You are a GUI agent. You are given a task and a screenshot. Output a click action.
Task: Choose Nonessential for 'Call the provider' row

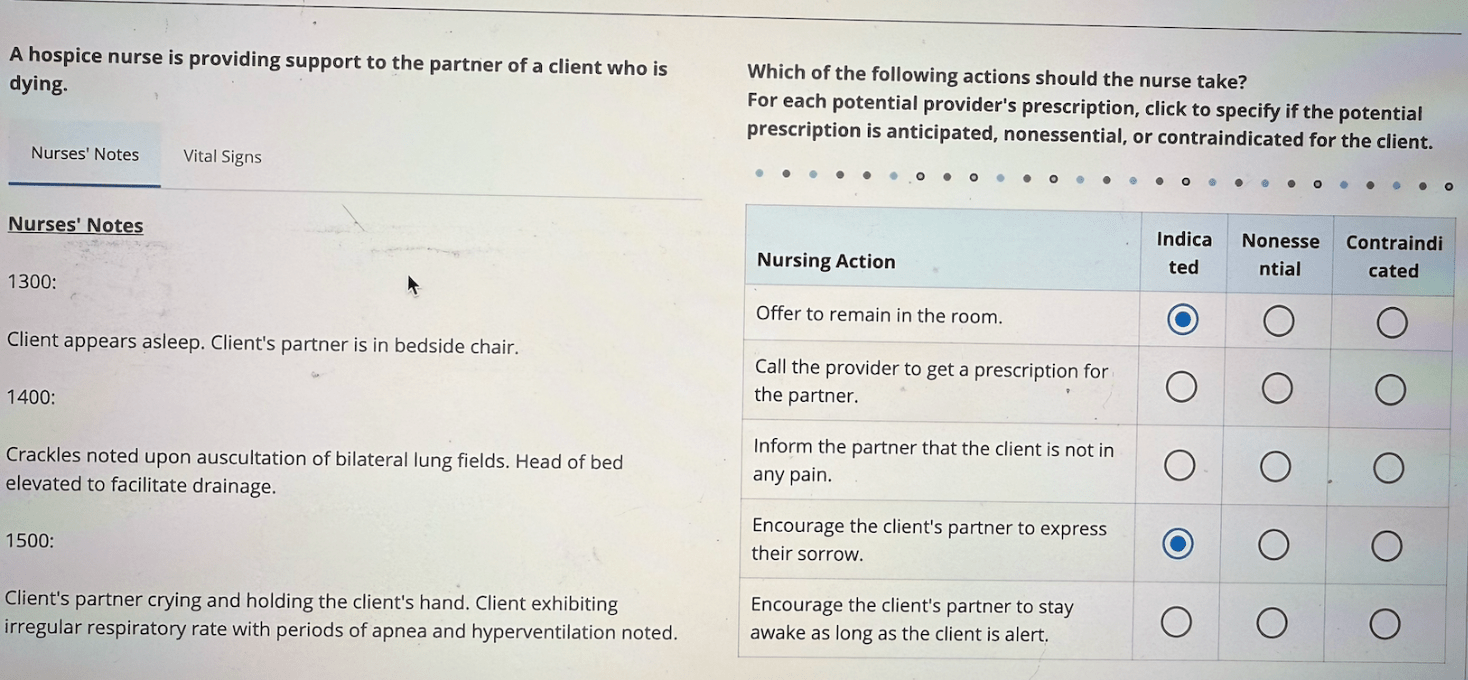(1277, 388)
